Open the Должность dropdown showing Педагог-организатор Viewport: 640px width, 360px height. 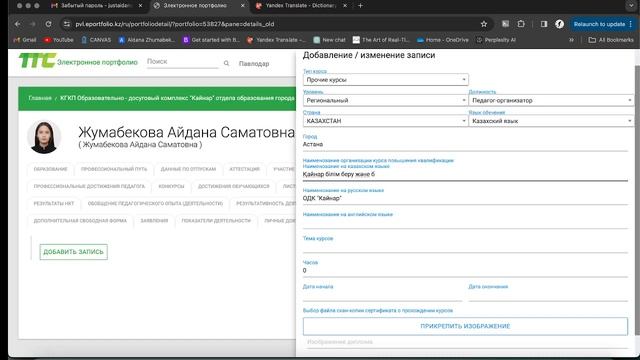click(551, 100)
